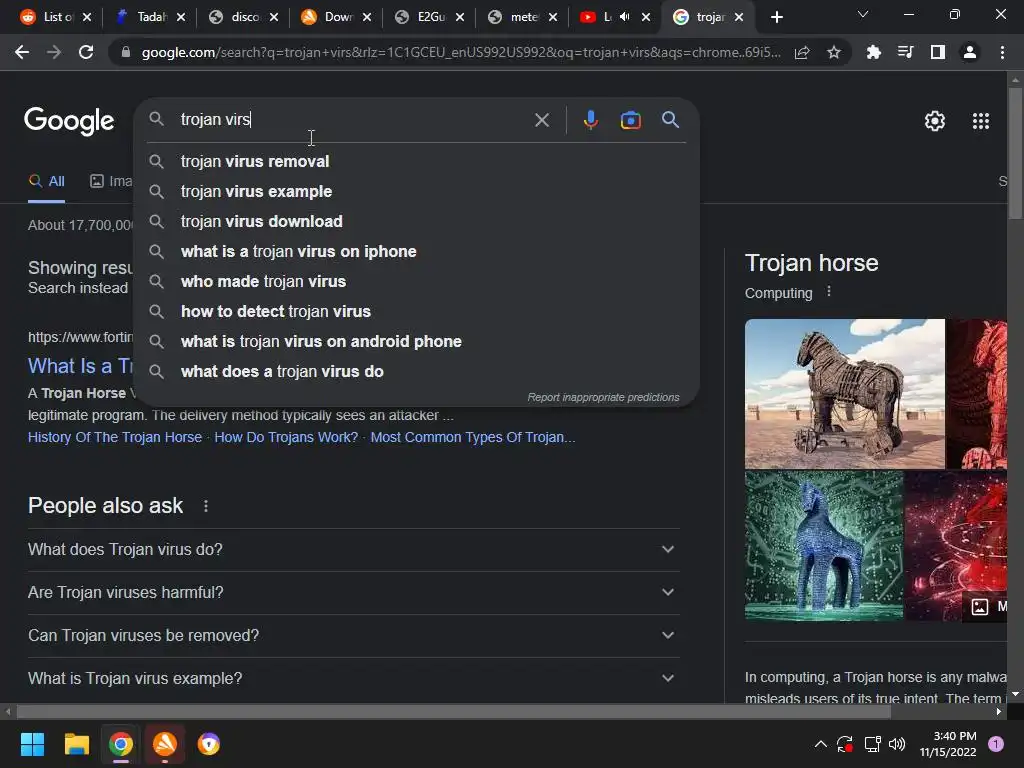The image size is (1024, 768).
Task: Click inside the 'trojan virs' search field
Action: [x=353, y=120]
